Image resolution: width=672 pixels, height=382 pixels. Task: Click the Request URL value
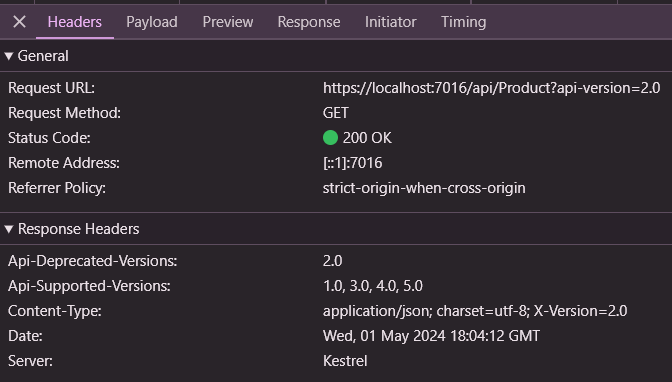[491, 88]
